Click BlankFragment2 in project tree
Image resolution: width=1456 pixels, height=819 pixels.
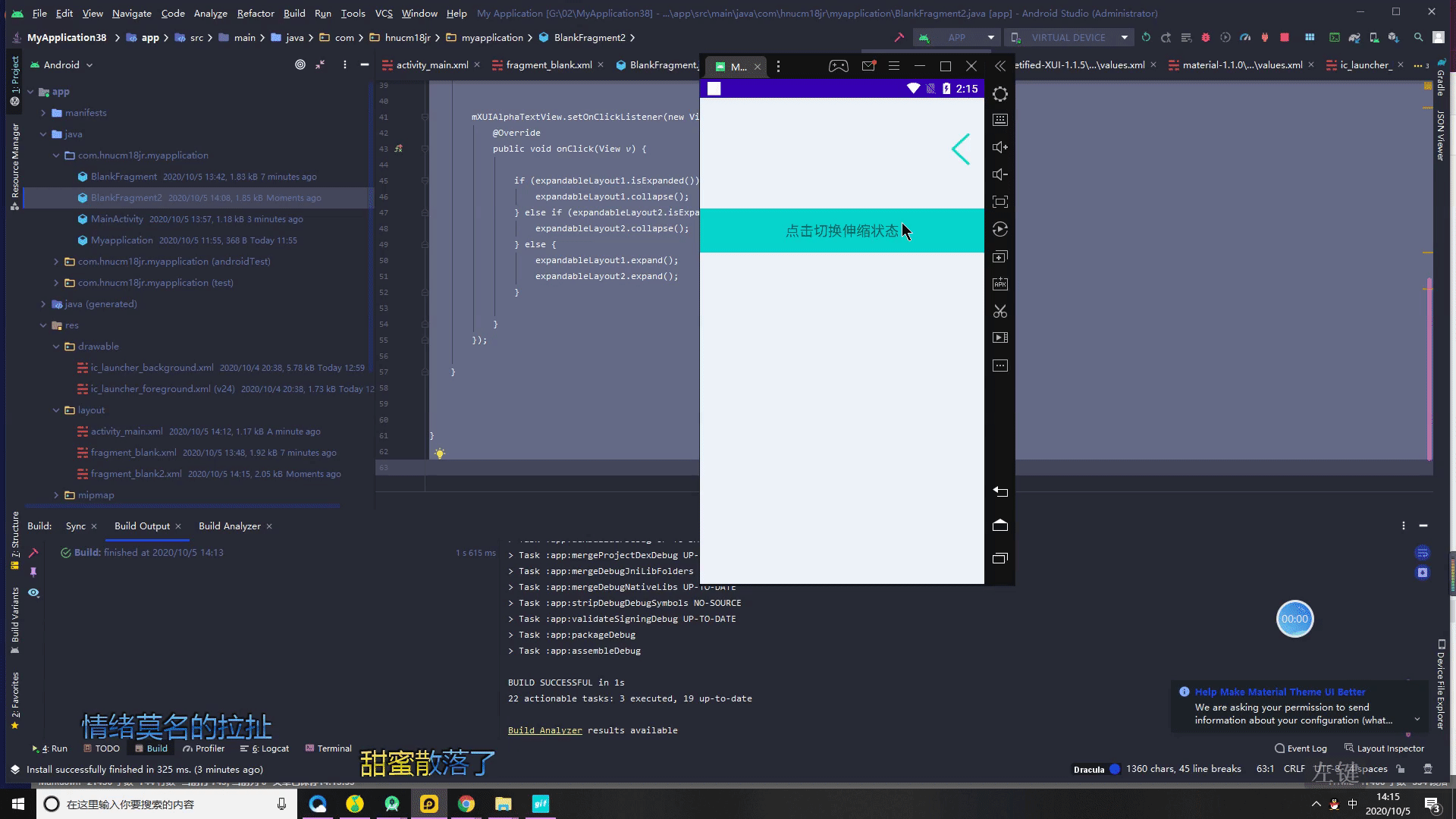[x=126, y=197]
